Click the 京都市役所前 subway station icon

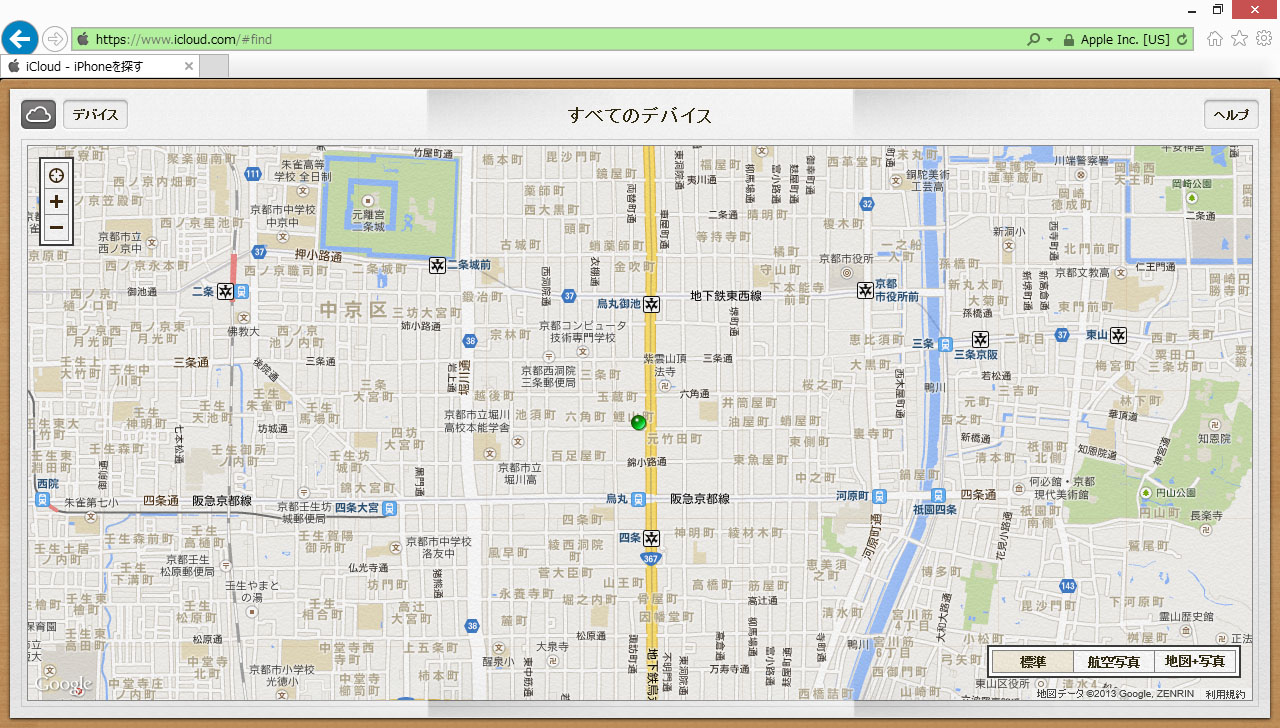[865, 290]
